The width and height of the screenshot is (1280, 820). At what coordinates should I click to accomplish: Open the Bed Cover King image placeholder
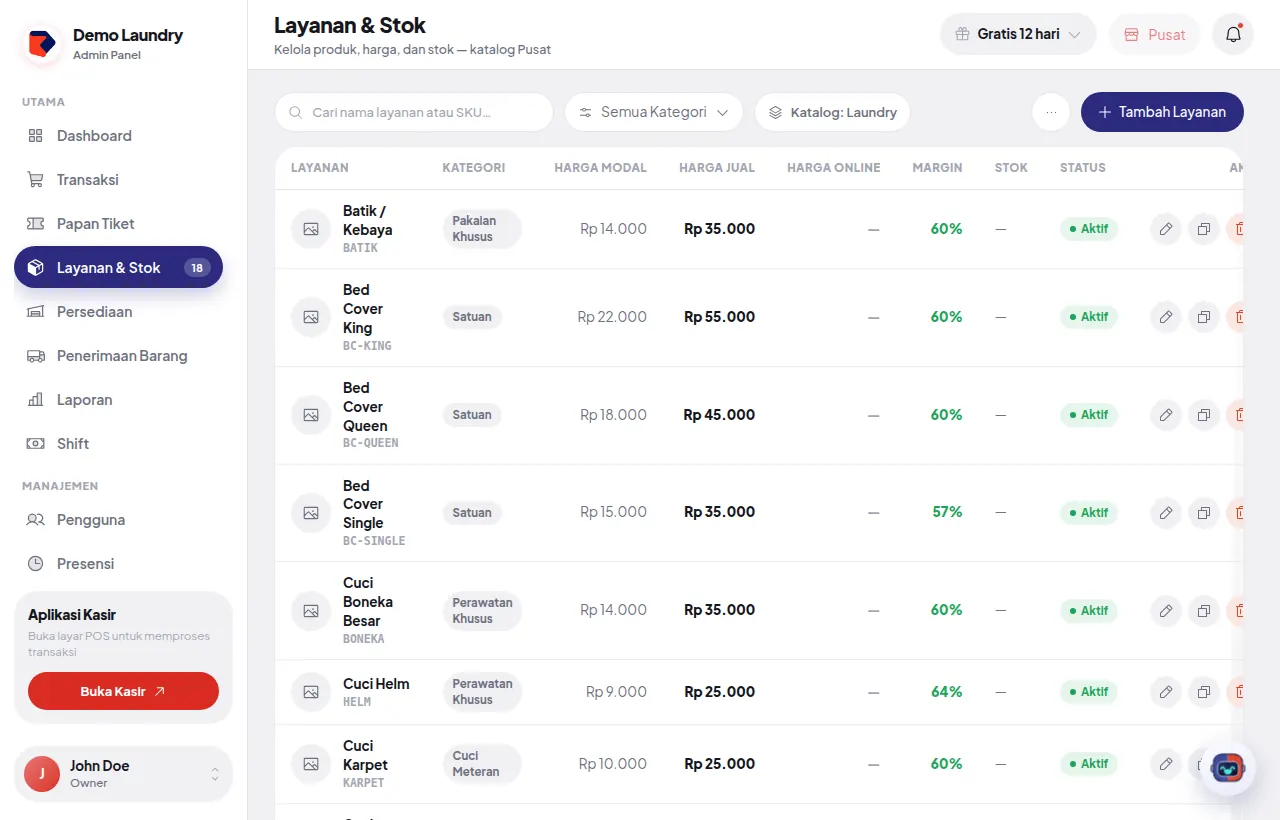coord(311,317)
